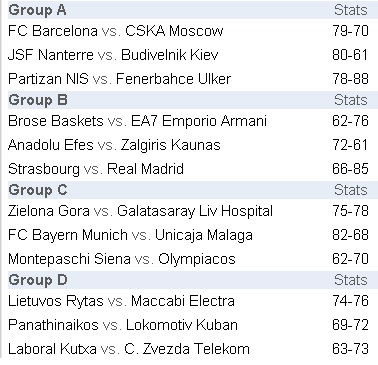Screen dimensions: 378x365
Task: View the 62-70 Montepaschi Siena score stats
Action: point(350,259)
